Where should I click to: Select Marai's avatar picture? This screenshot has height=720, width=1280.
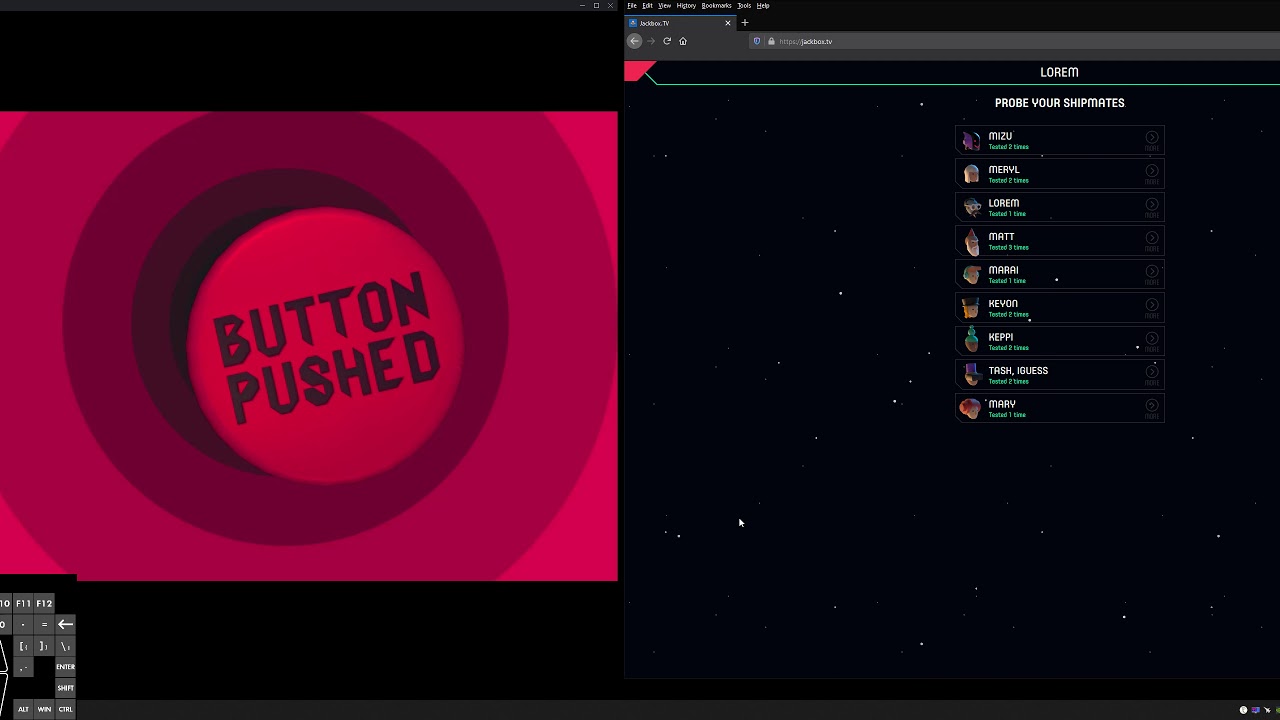tap(971, 275)
